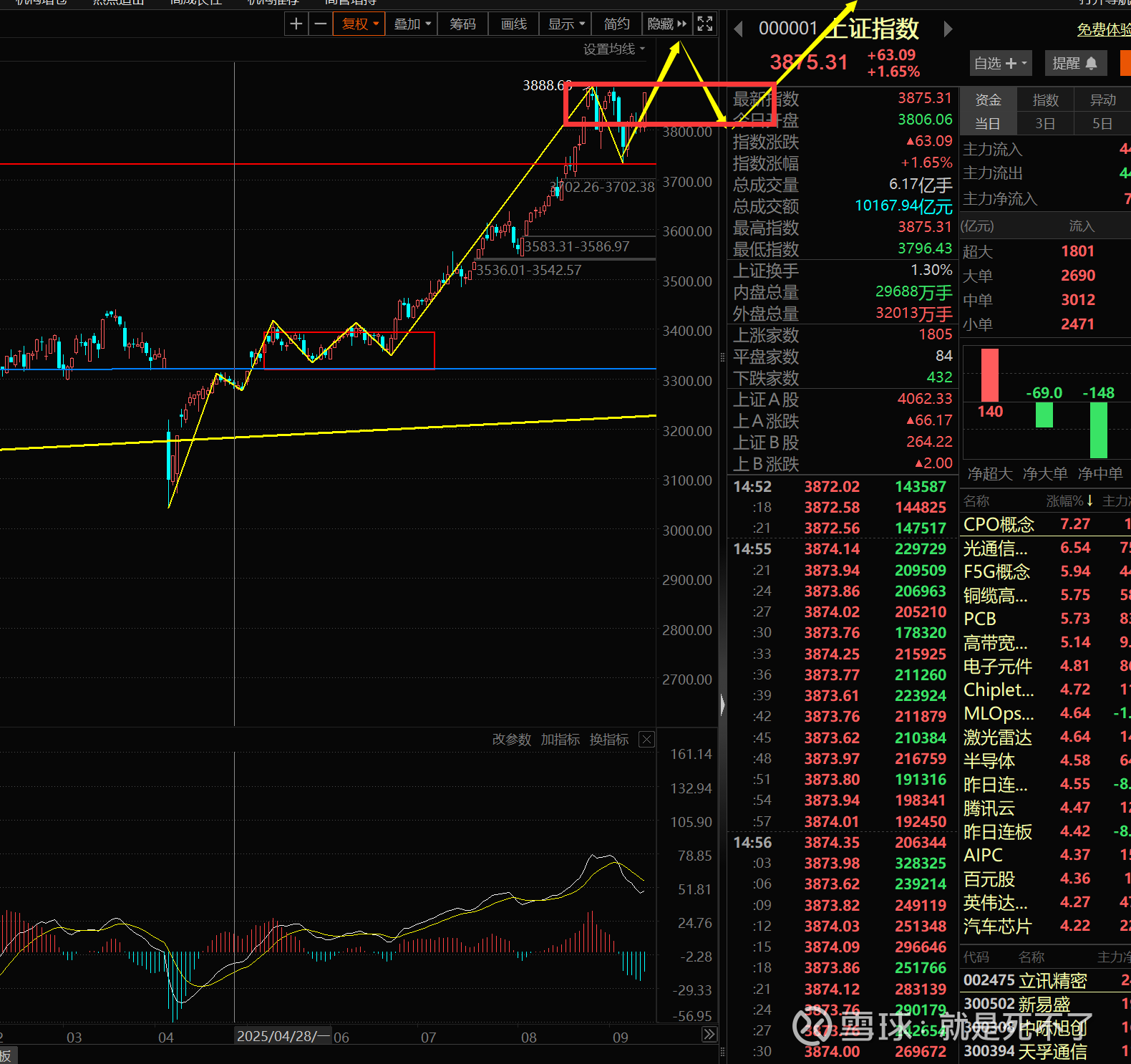Open the 腾讯云 sector row
The height and width of the screenshot is (1064, 1131).
(x=1045, y=808)
